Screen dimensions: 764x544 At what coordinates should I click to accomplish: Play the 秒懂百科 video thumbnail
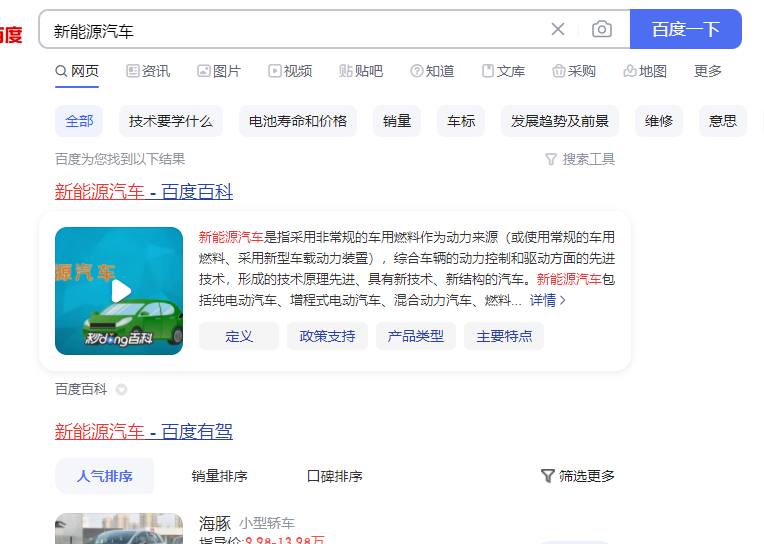[119, 291]
